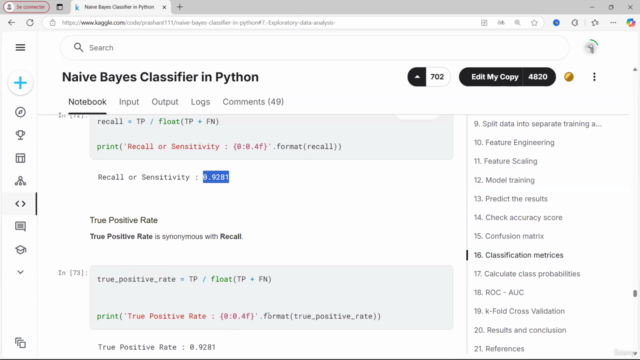Go to 21. References section
640x360 pixels.
point(499,349)
